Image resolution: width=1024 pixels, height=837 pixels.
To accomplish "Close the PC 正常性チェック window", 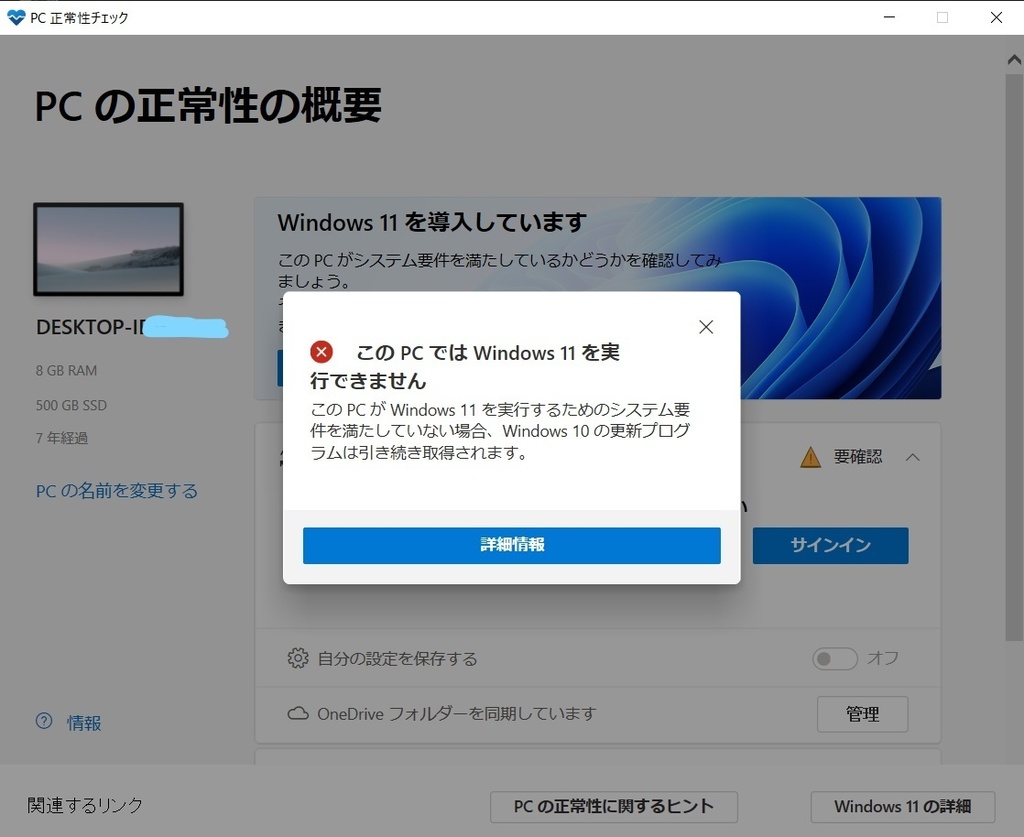I will click(996, 17).
